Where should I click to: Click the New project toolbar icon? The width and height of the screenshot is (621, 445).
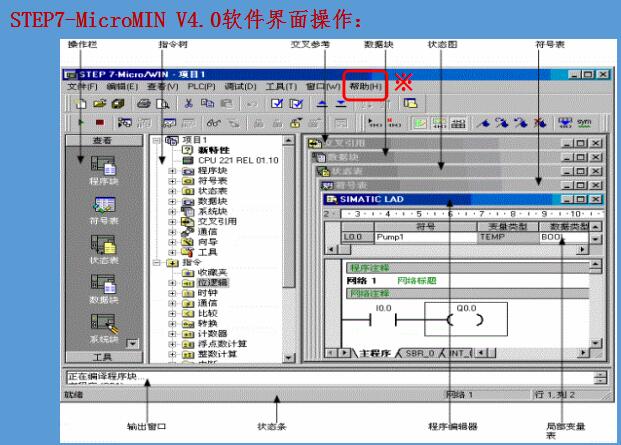pos(81,104)
